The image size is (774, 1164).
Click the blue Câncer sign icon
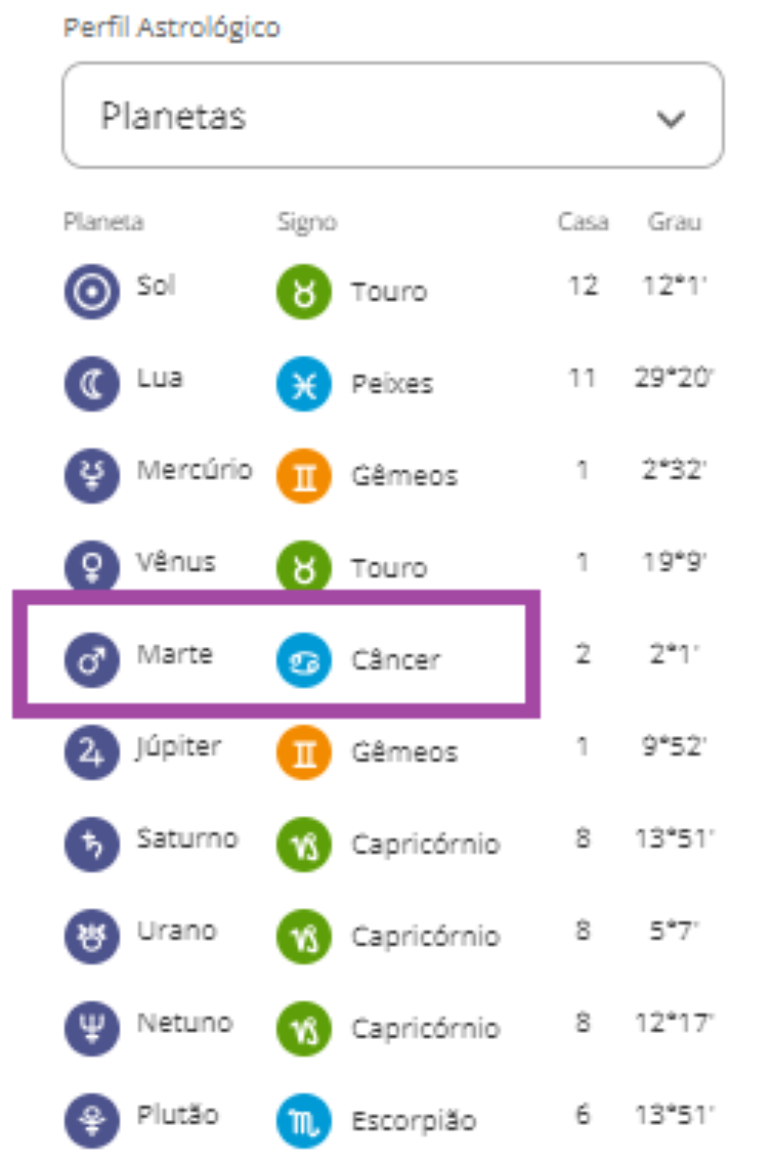click(x=304, y=659)
